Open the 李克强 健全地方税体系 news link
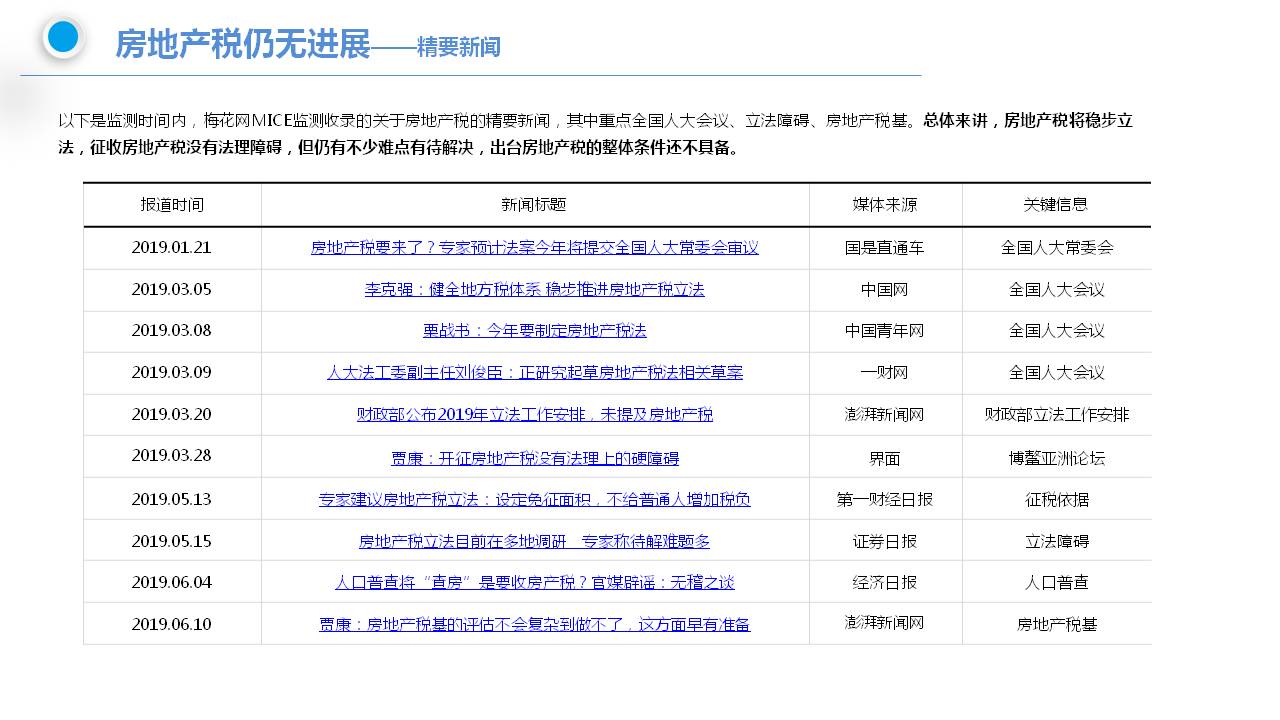 click(x=534, y=290)
